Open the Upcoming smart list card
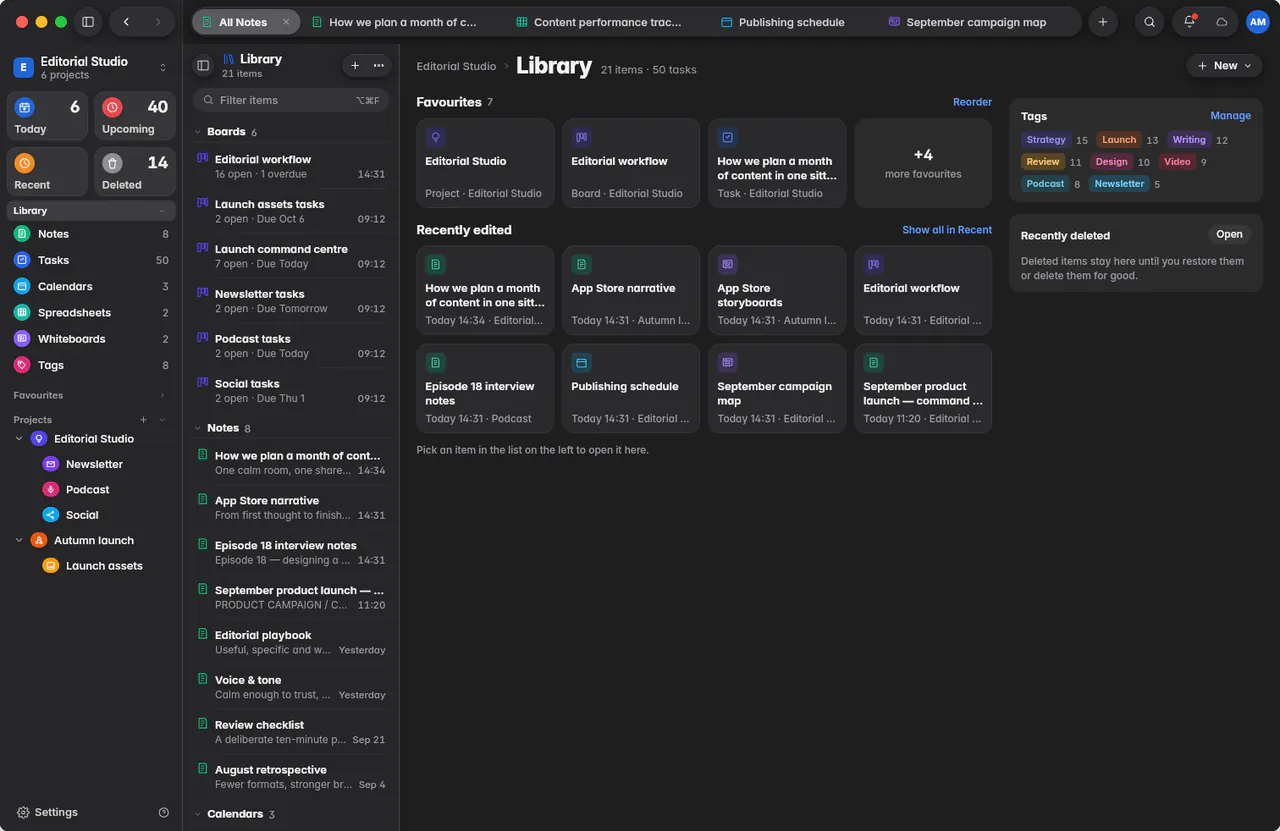This screenshot has width=1280, height=831. 135,117
